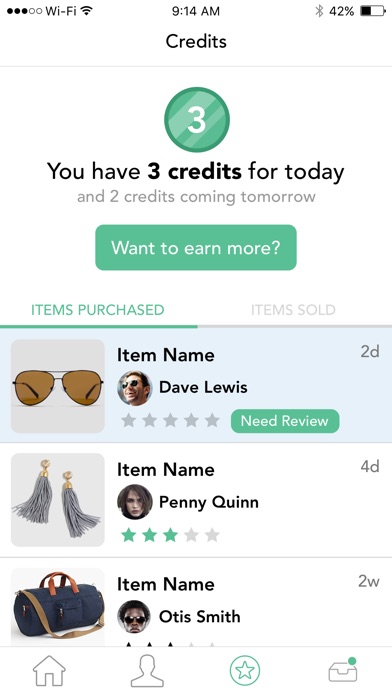Rate Dave Lewis five stars via last star
Viewport: 392px width, 696px height.
[x=212, y=420]
